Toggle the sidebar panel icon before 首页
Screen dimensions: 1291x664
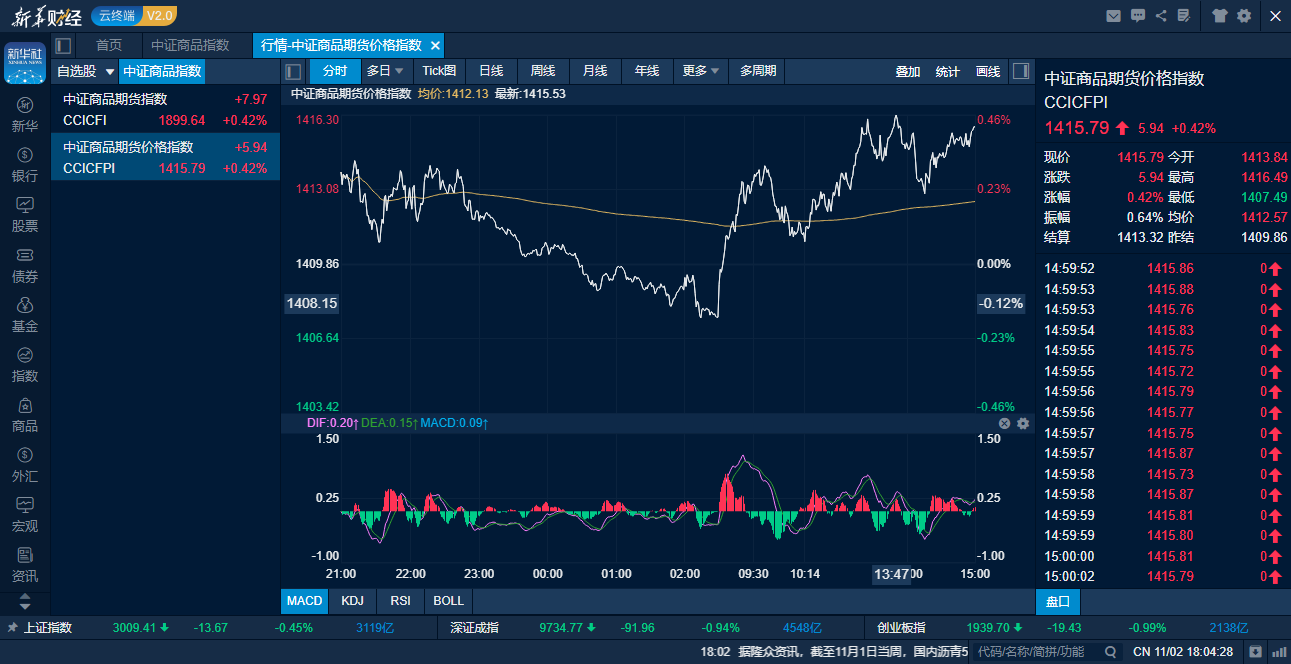tap(63, 45)
